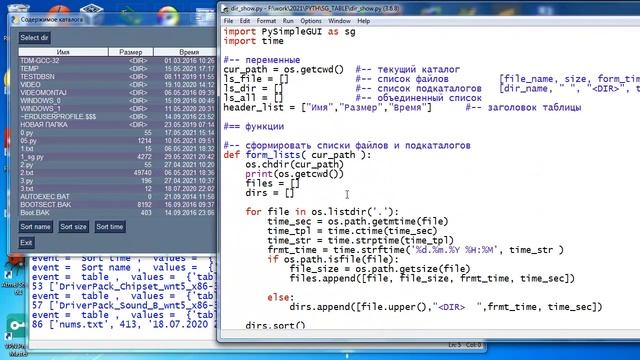
Task: Select the Boot.BAK row
Action: pos(118,213)
